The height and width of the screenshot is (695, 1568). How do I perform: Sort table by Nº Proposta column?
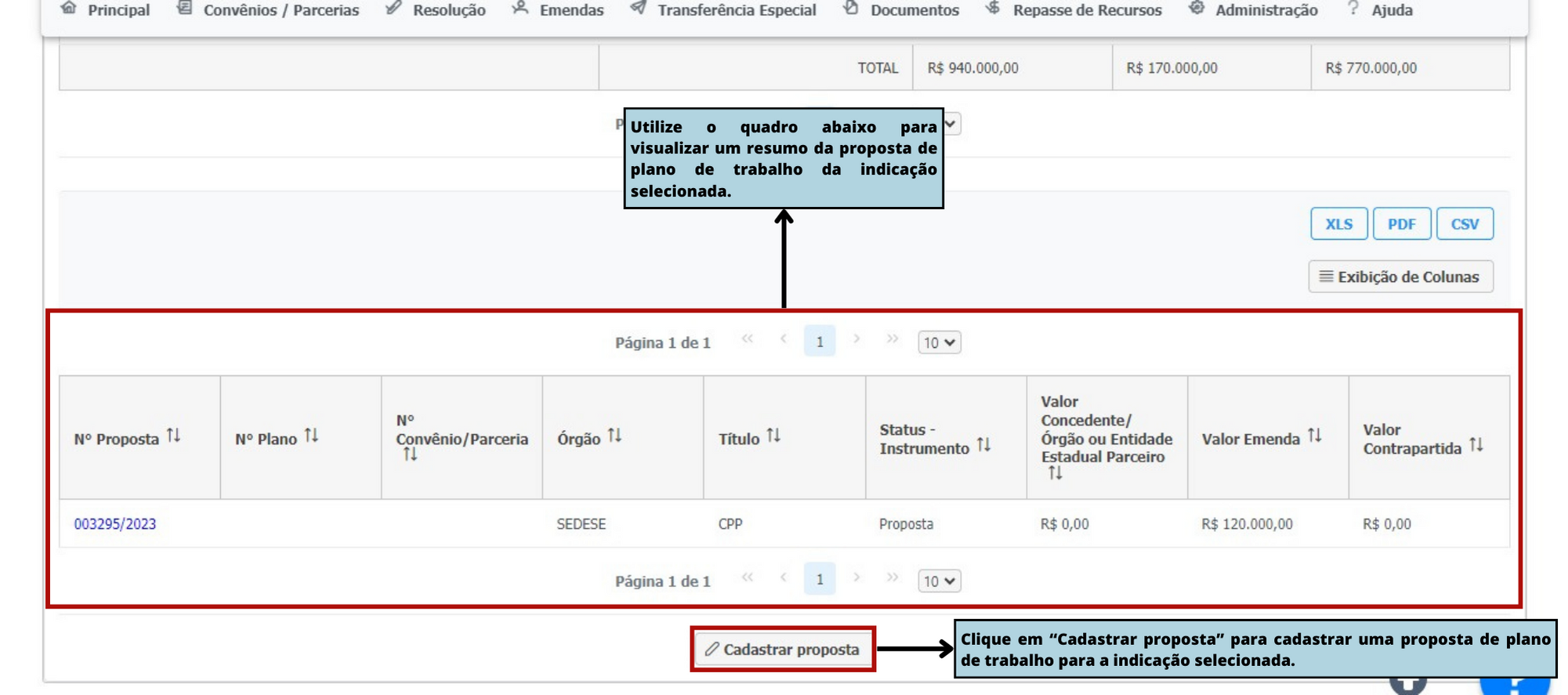pos(173,436)
